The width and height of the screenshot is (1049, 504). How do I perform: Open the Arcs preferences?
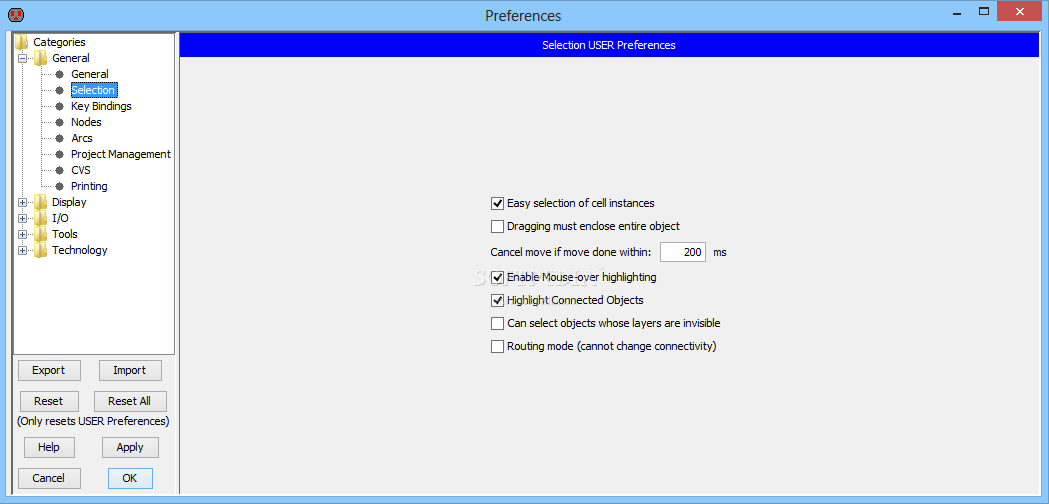point(82,139)
